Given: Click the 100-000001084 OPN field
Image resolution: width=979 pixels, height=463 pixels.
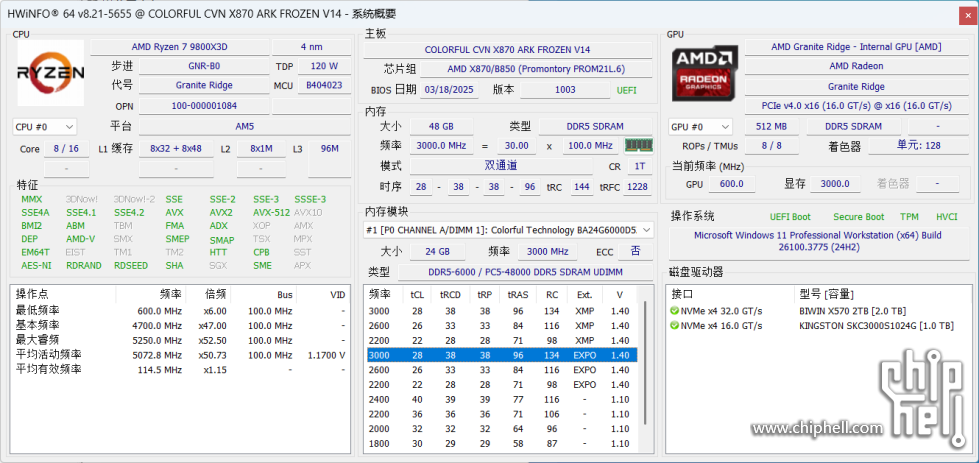Looking at the screenshot, I should (204, 106).
